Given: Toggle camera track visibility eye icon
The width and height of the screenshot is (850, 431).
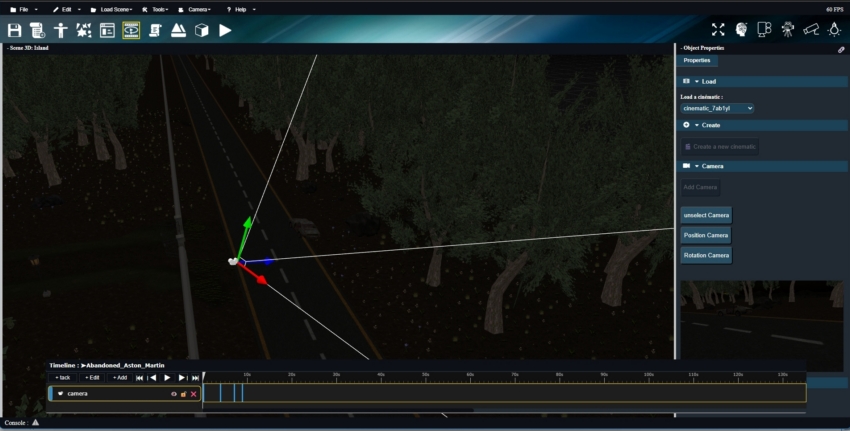Looking at the screenshot, I should tap(174, 394).
